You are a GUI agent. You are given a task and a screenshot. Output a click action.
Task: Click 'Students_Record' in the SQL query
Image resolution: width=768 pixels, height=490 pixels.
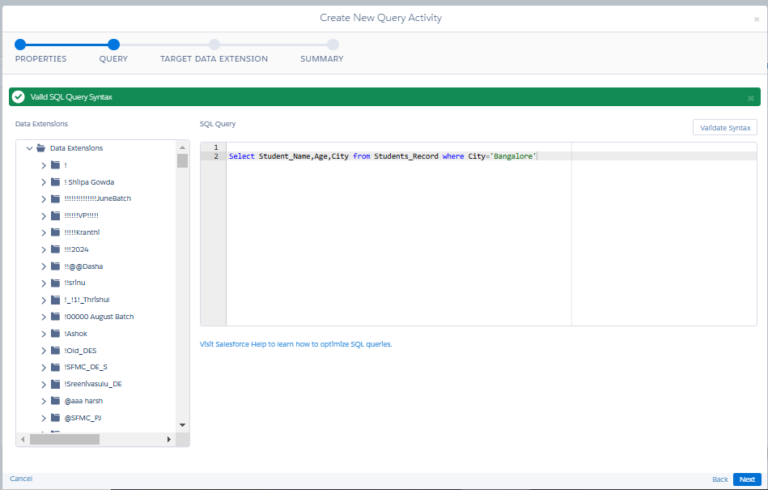click(x=406, y=156)
